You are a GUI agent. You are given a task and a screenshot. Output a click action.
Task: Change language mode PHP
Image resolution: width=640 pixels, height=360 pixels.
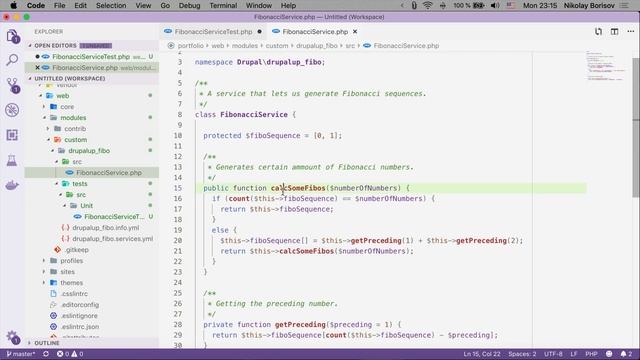pos(591,354)
